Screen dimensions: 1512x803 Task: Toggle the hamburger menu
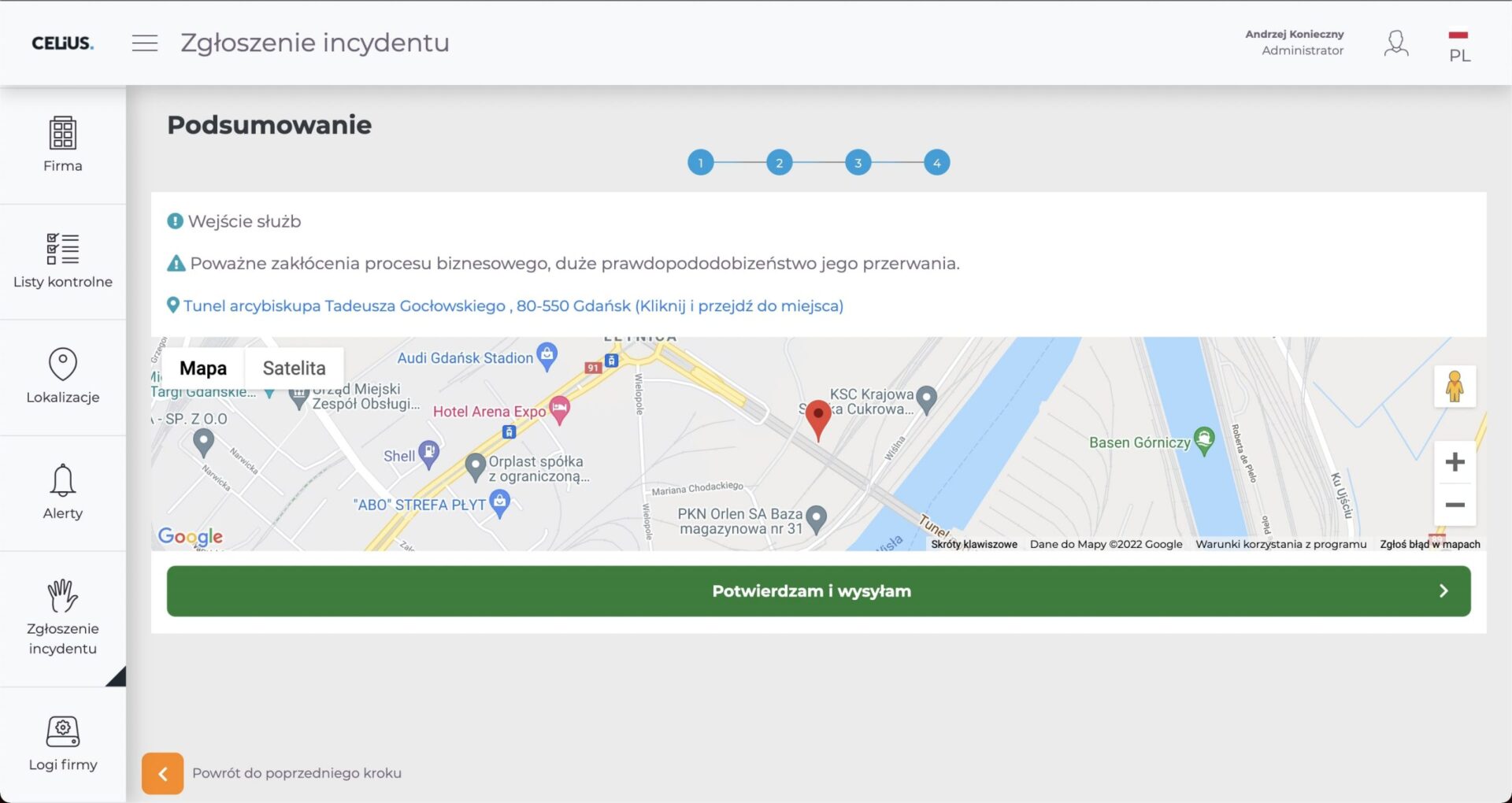[145, 43]
